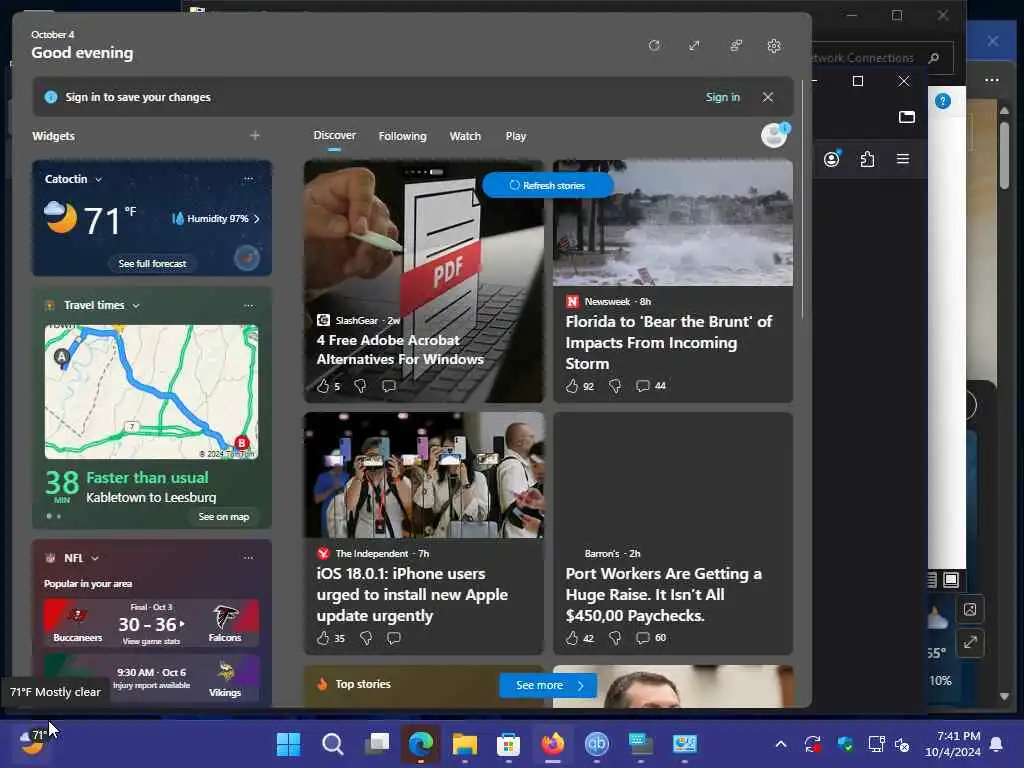The image size is (1024, 768).
Task: Switch to the Watch tab
Action: coord(465,136)
